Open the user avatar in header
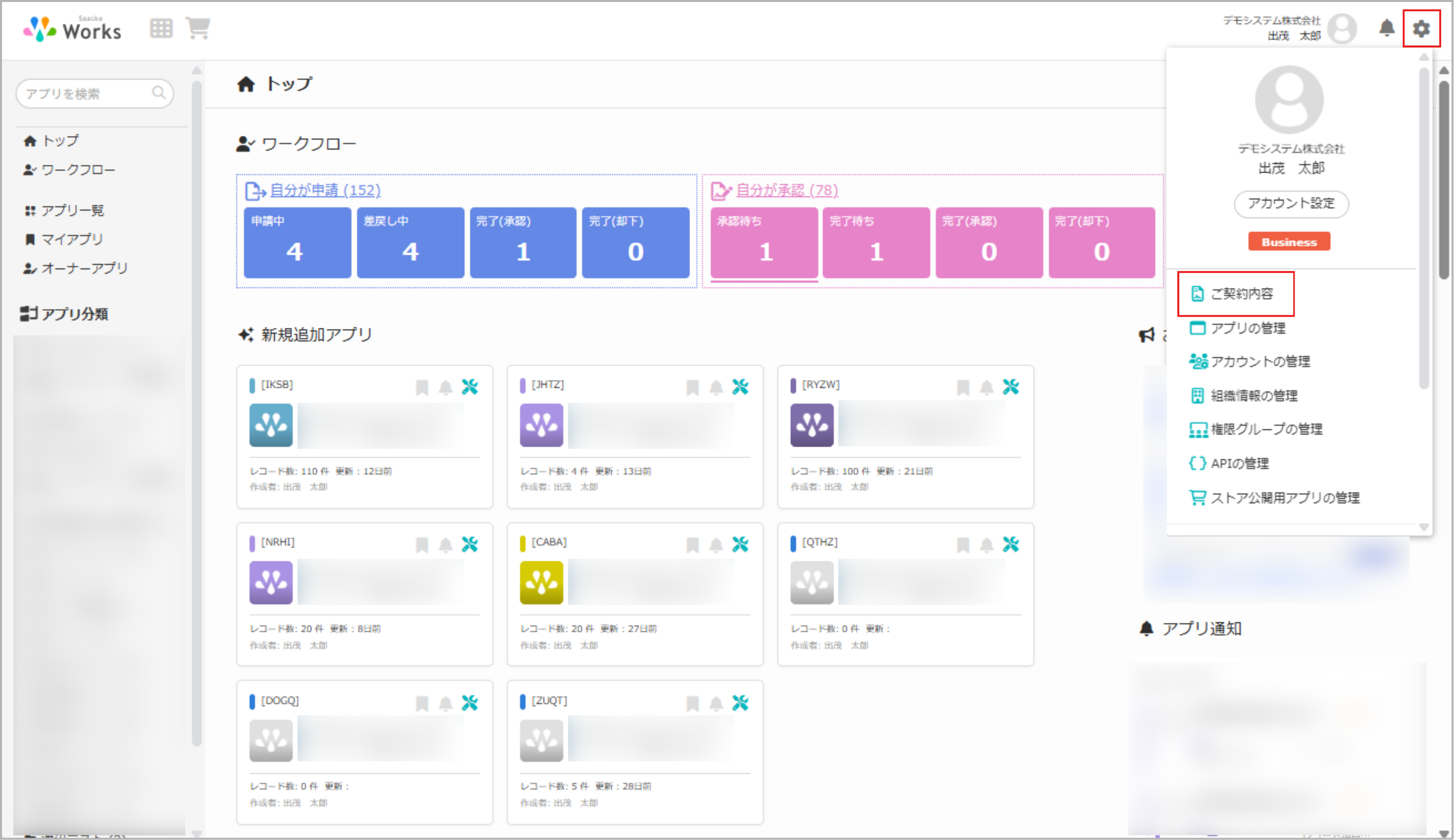1454x840 pixels. [x=1342, y=28]
